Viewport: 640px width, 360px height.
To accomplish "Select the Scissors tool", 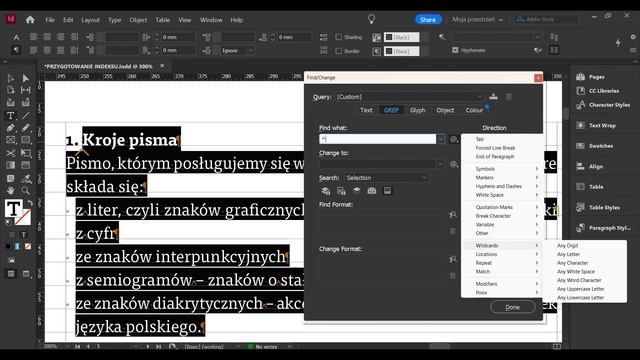I will [x=11, y=153].
